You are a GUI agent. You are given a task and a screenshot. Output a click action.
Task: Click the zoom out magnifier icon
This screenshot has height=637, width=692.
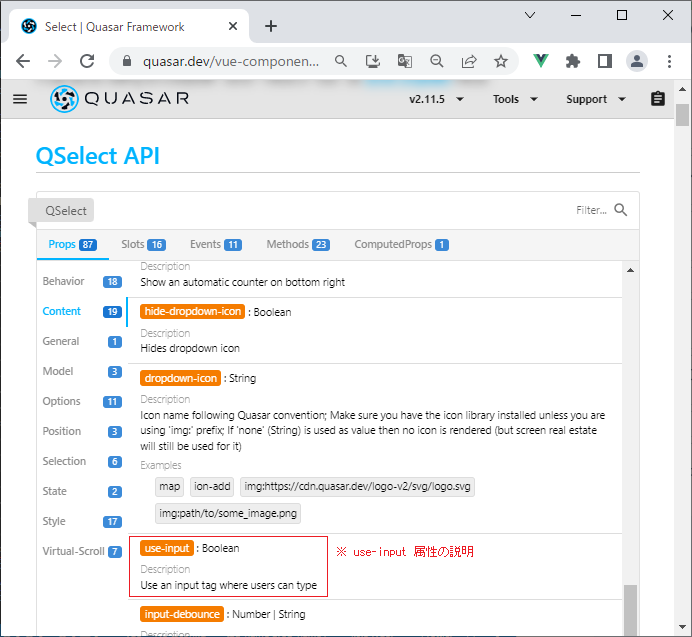coord(436,61)
